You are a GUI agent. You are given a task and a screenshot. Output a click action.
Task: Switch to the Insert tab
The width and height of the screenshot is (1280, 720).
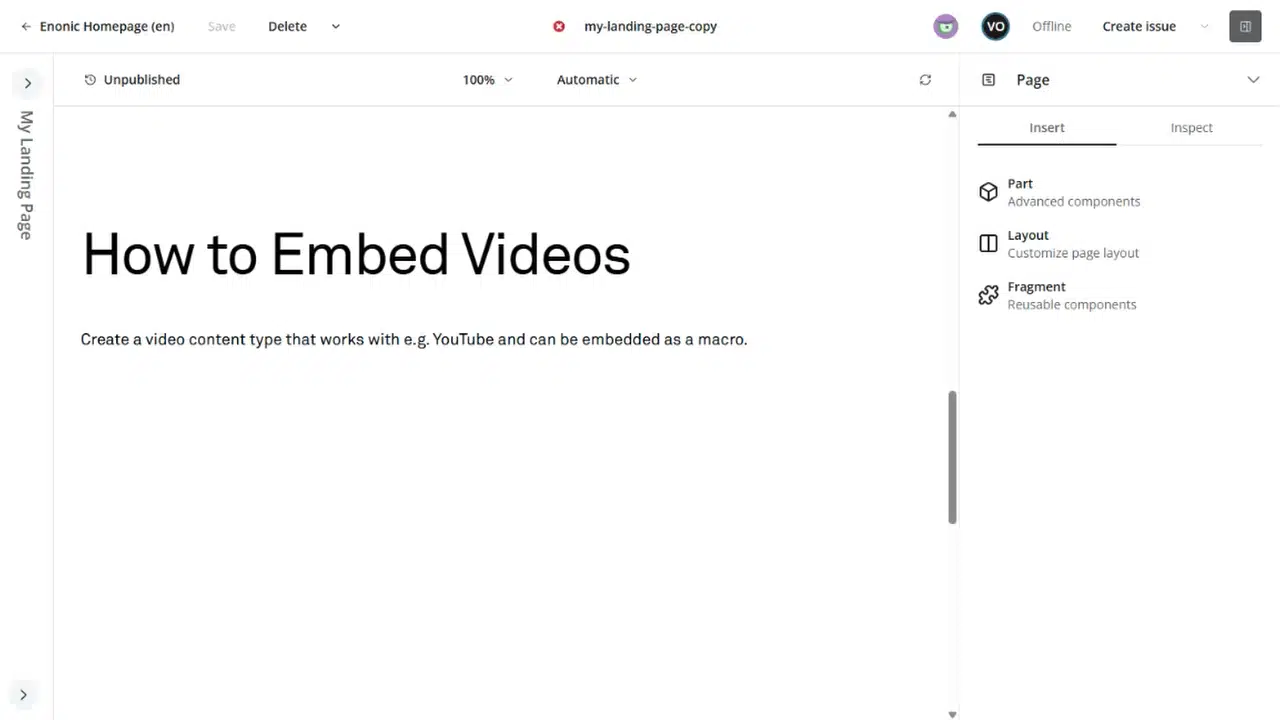pyautogui.click(x=1047, y=128)
